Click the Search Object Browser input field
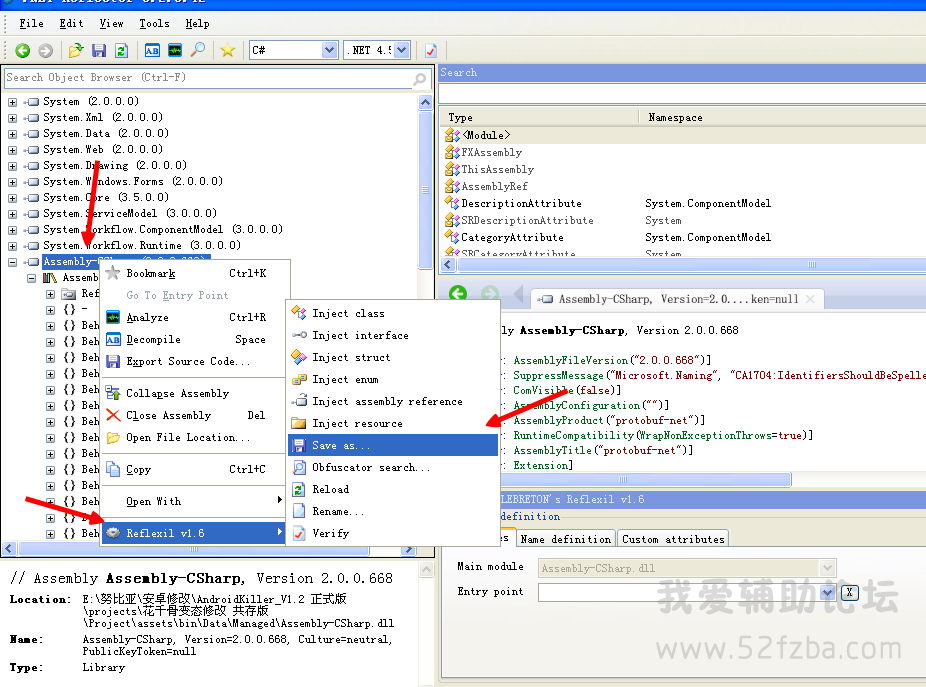This screenshot has height=687, width=926. pyautogui.click(x=207, y=78)
